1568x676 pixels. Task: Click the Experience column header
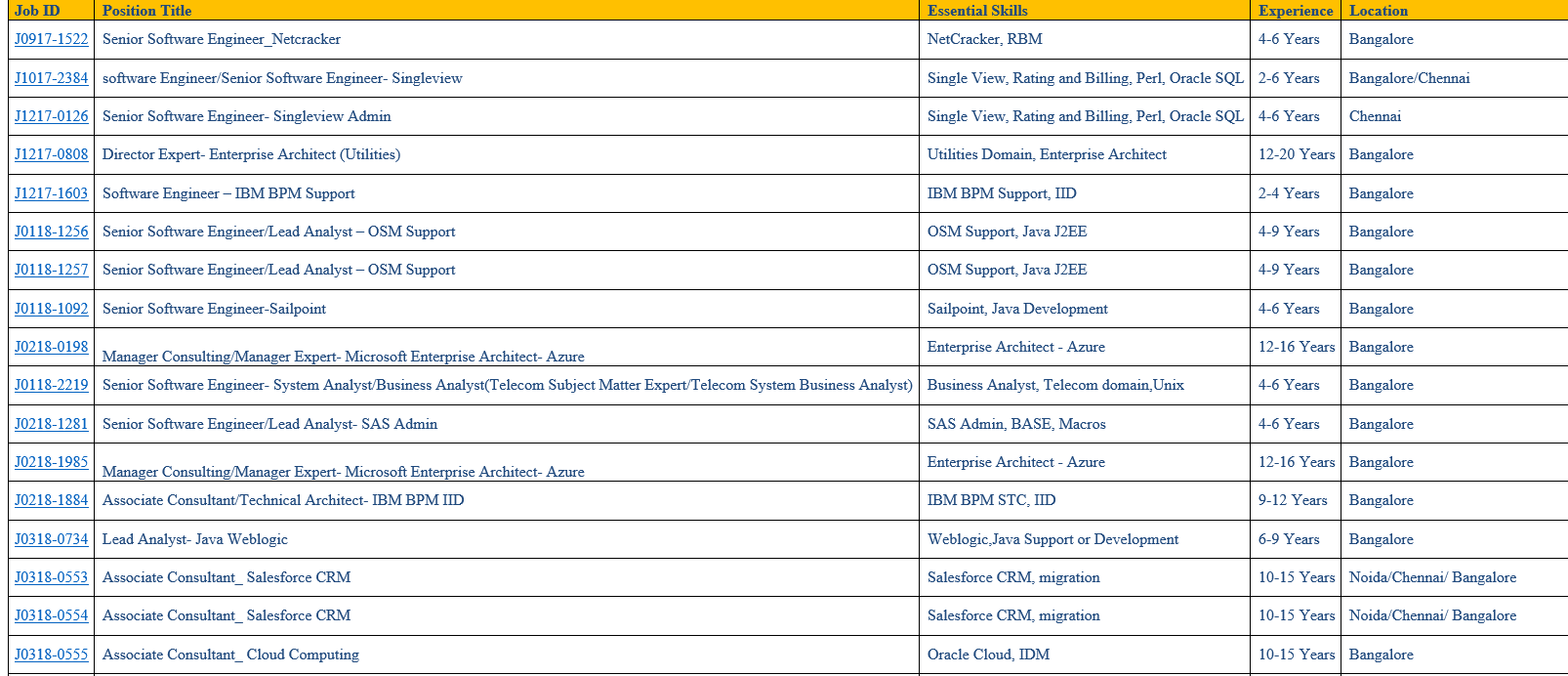[x=1296, y=11]
